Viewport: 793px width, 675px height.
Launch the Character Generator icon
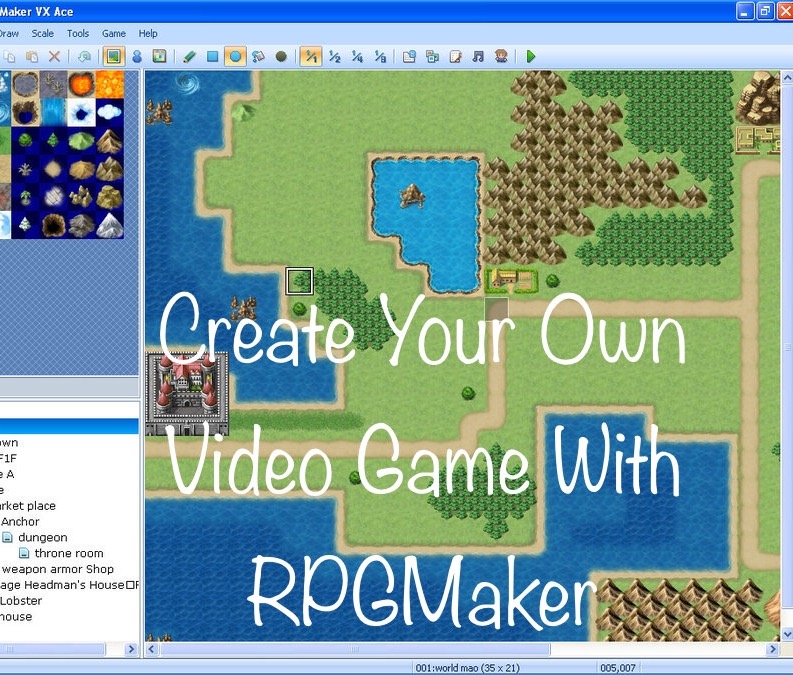click(x=500, y=57)
